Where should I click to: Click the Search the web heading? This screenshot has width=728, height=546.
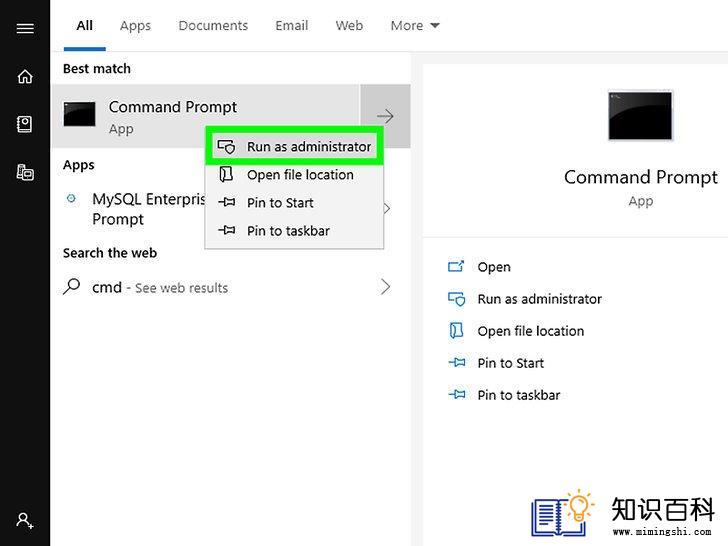(110, 253)
